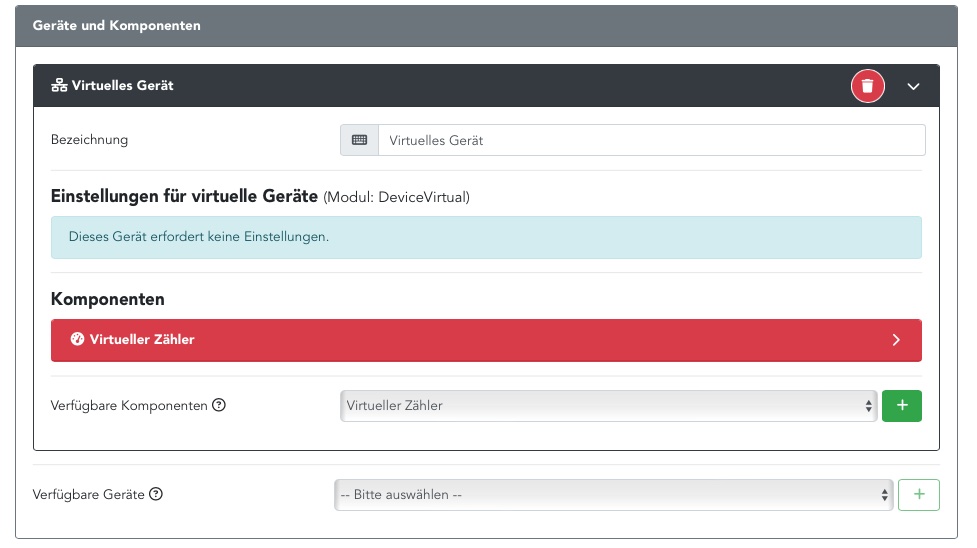Viewport: 977px width, 548px height.
Task: Open the Verfügbare Komponenten dropdown
Action: click(x=608, y=406)
